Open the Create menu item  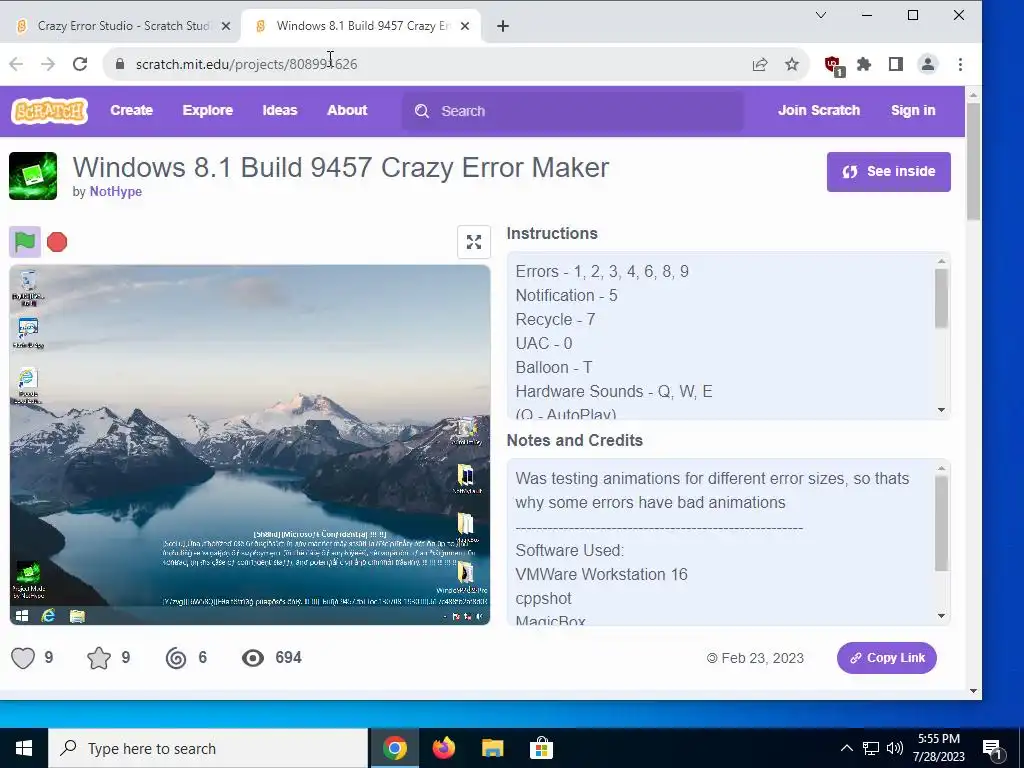[x=131, y=110]
